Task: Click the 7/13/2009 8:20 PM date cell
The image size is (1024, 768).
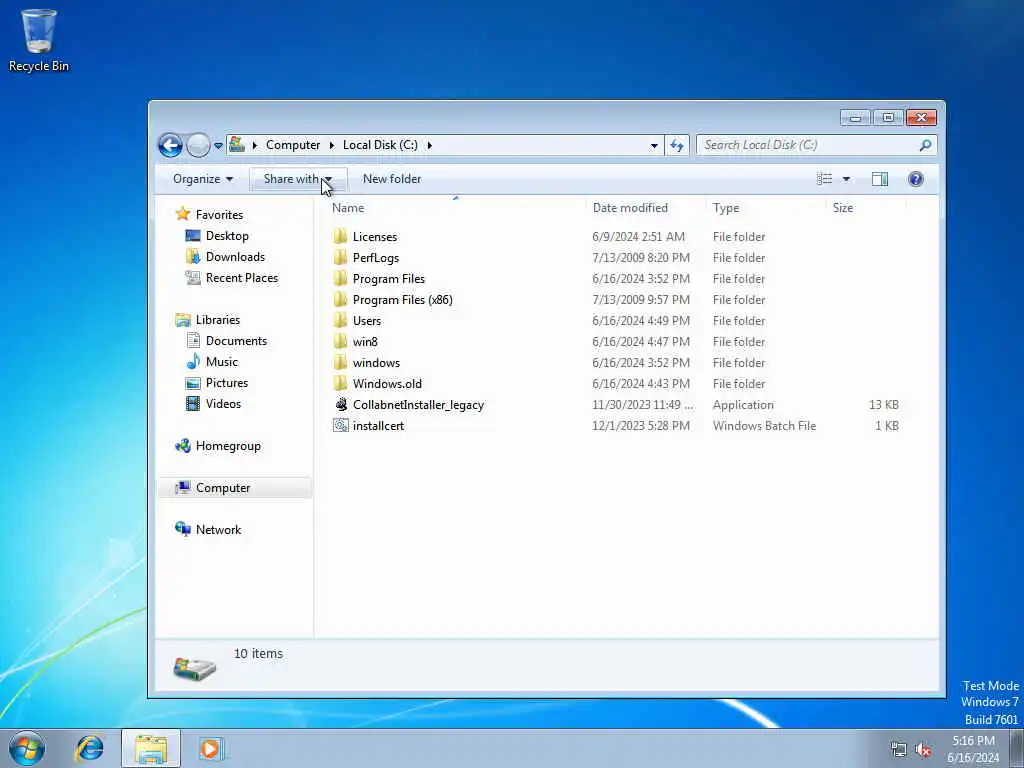Action: pyautogui.click(x=641, y=257)
